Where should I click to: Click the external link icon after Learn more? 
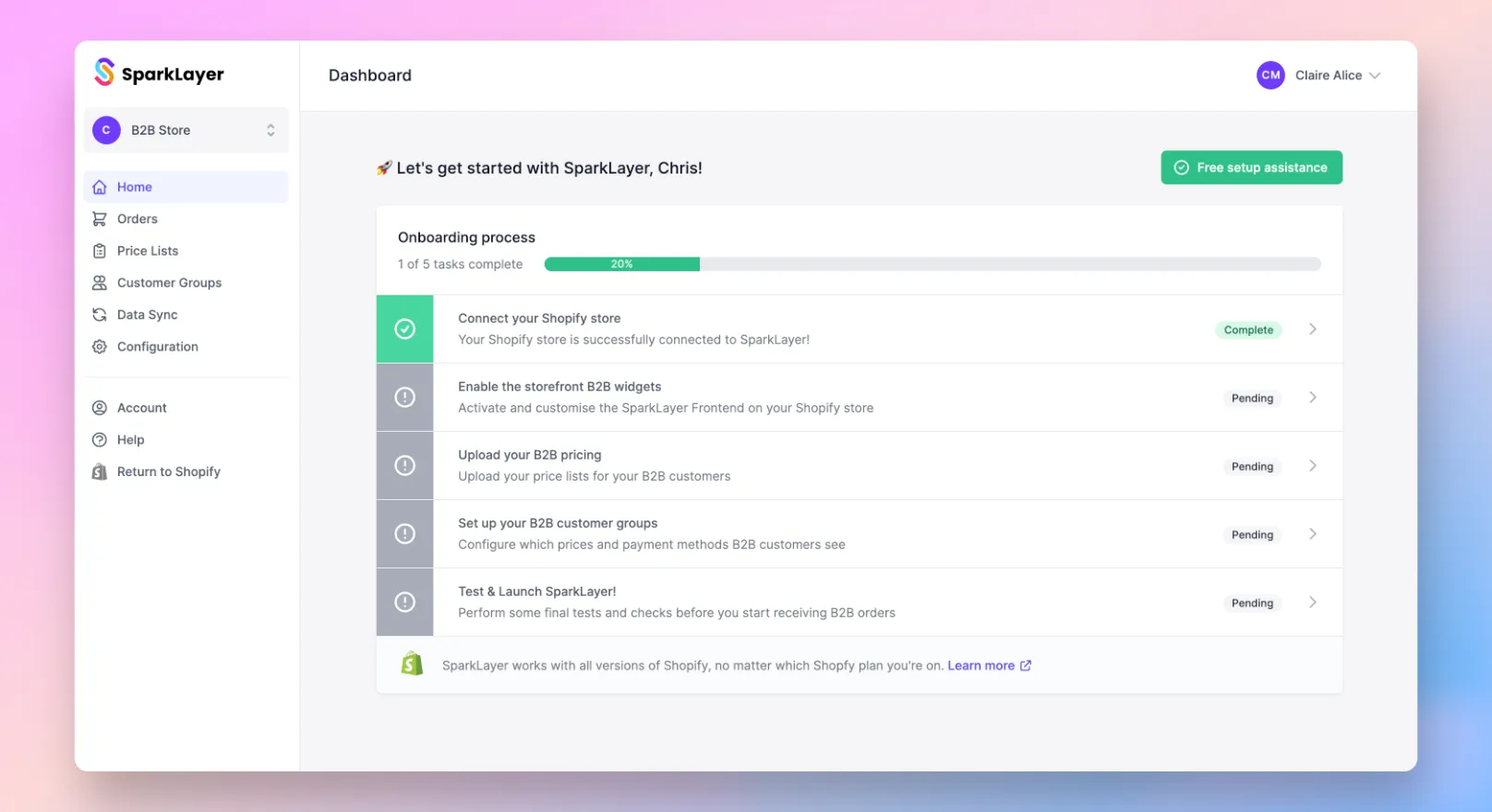click(x=1025, y=665)
